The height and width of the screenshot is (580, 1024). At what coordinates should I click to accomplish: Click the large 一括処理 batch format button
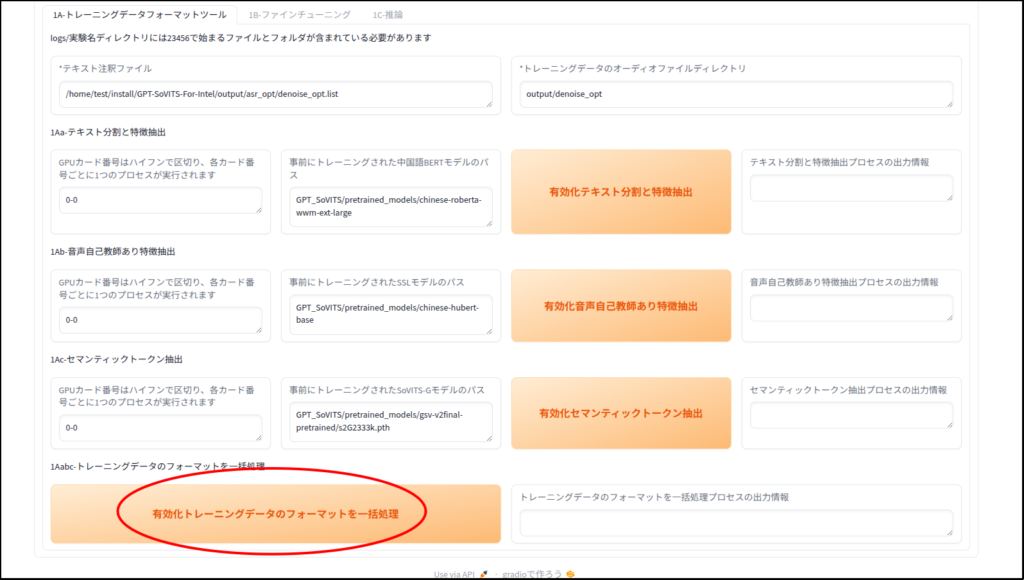275,514
